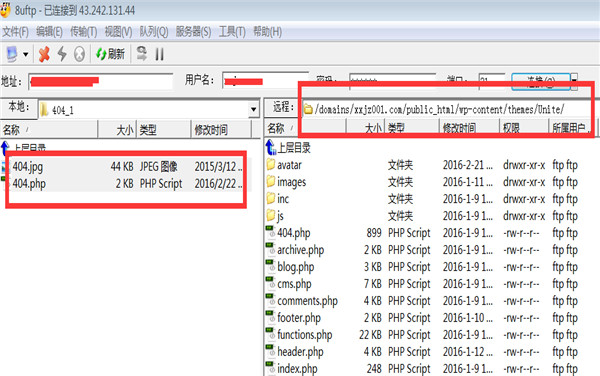This screenshot has height=376, width=600.
Task: Click the red X disconnect icon
Action: point(44,54)
